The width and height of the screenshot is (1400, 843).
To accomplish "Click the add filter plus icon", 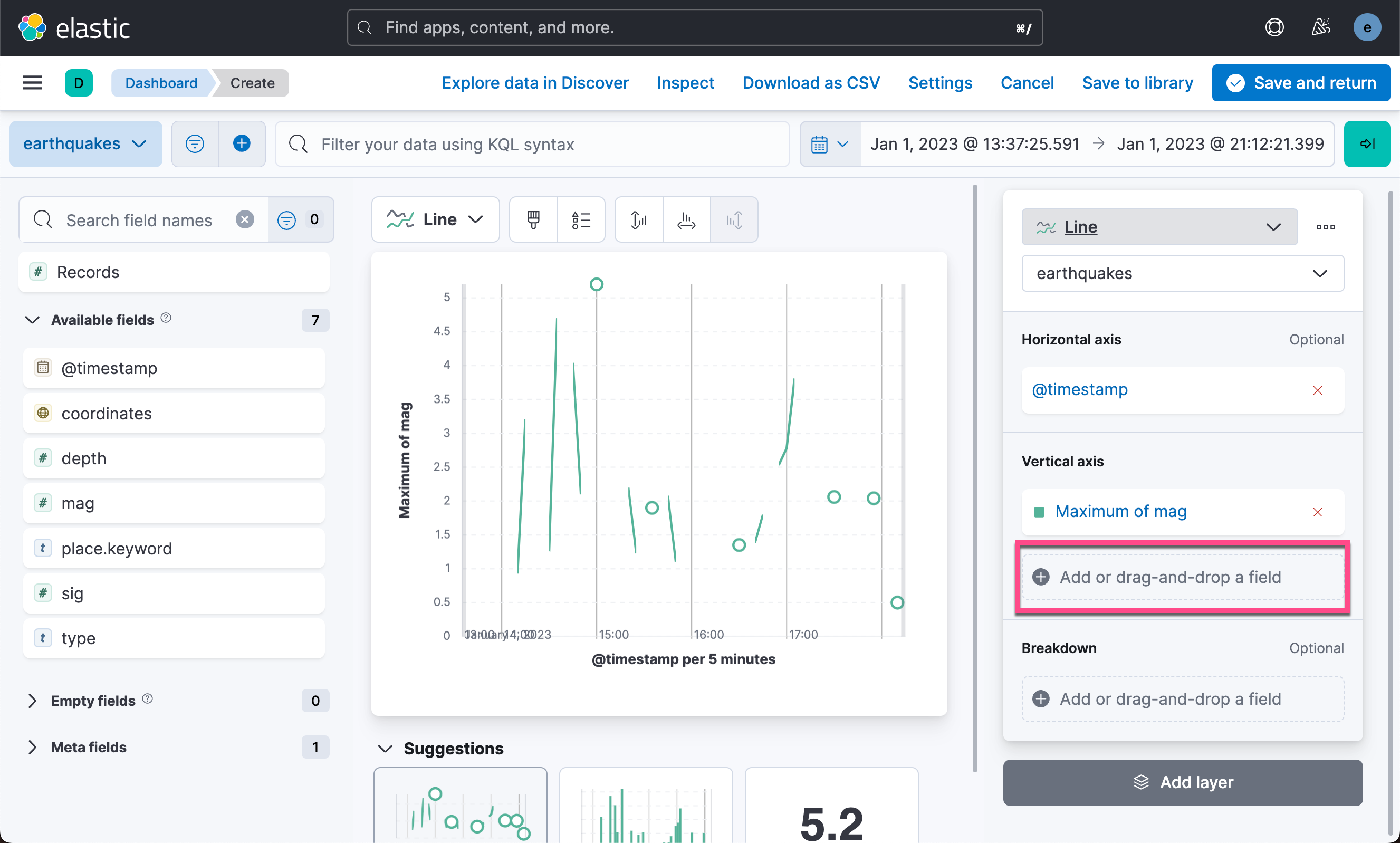I will (x=242, y=143).
